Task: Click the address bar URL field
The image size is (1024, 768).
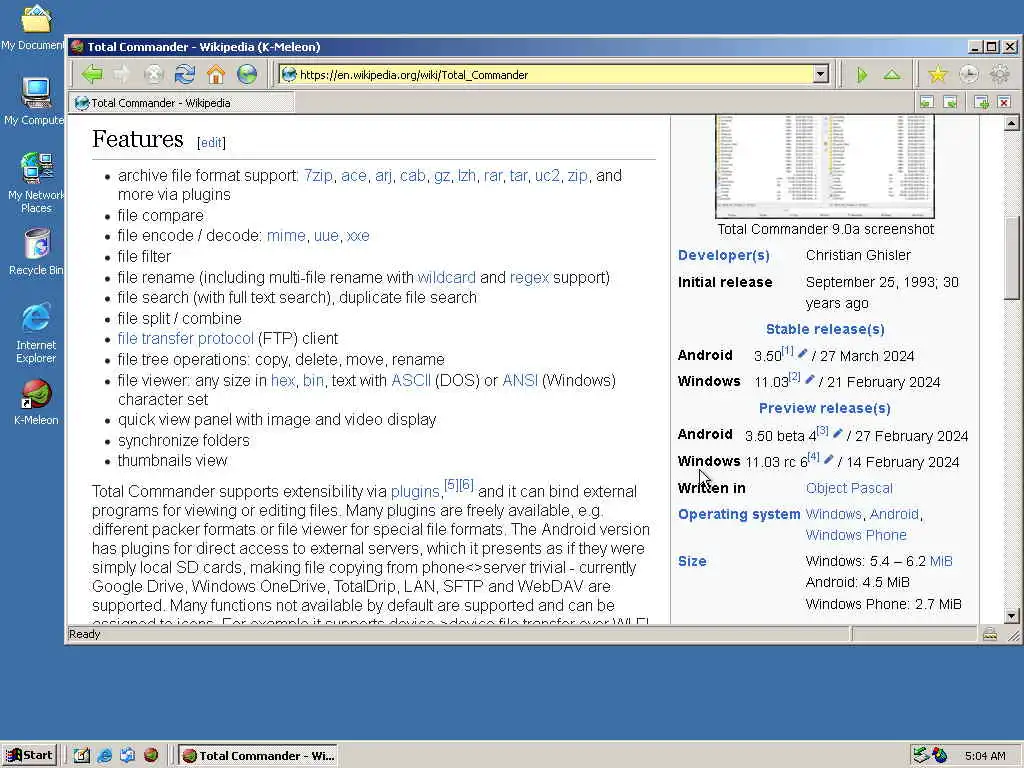Action: click(x=555, y=74)
